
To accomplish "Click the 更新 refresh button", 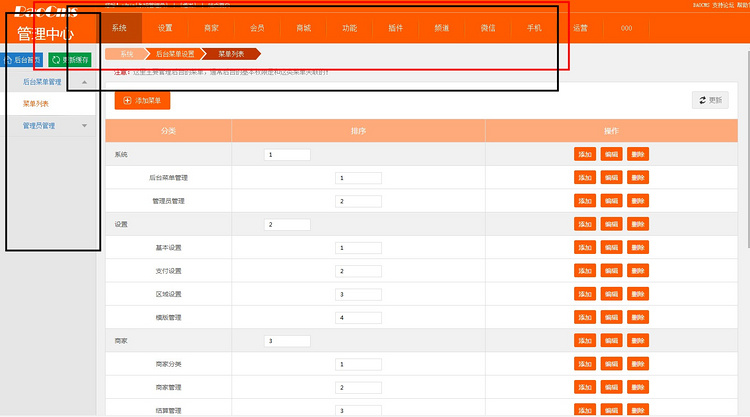I will tap(710, 100).
